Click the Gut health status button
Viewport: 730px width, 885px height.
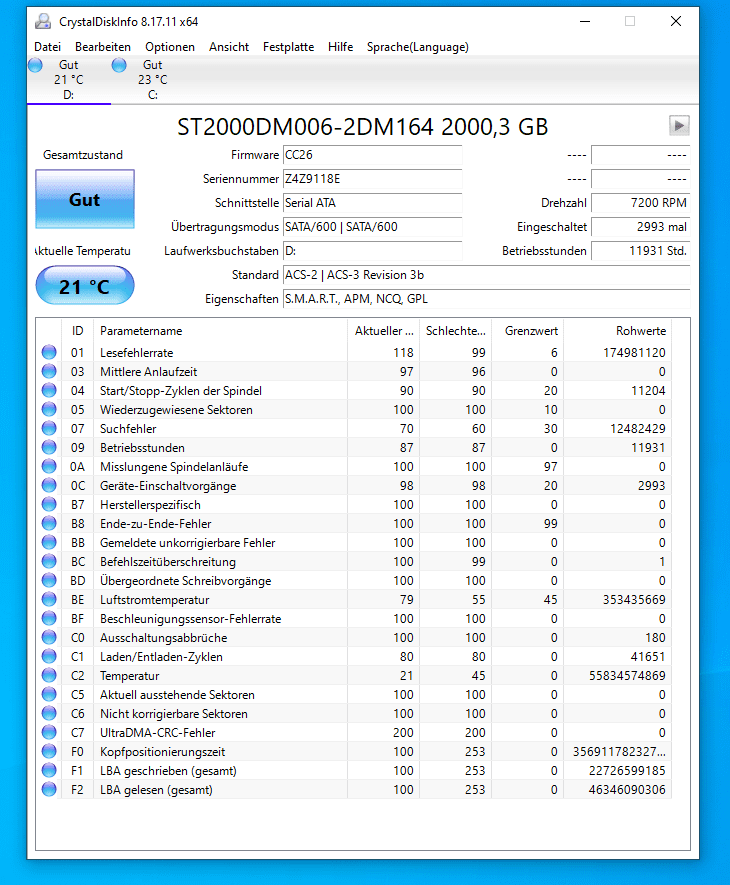pos(85,199)
